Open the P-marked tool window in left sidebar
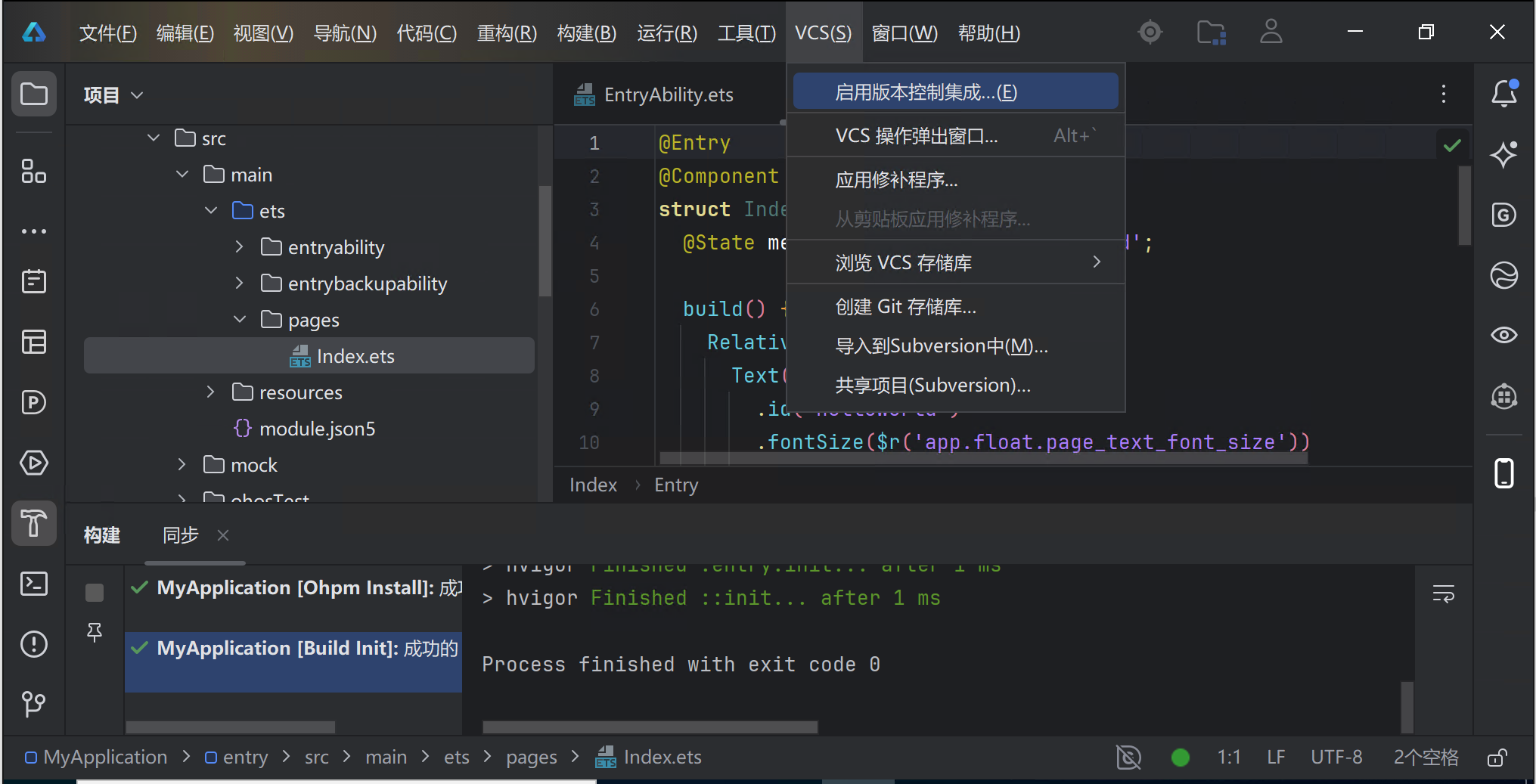1536x784 pixels. 34,402
